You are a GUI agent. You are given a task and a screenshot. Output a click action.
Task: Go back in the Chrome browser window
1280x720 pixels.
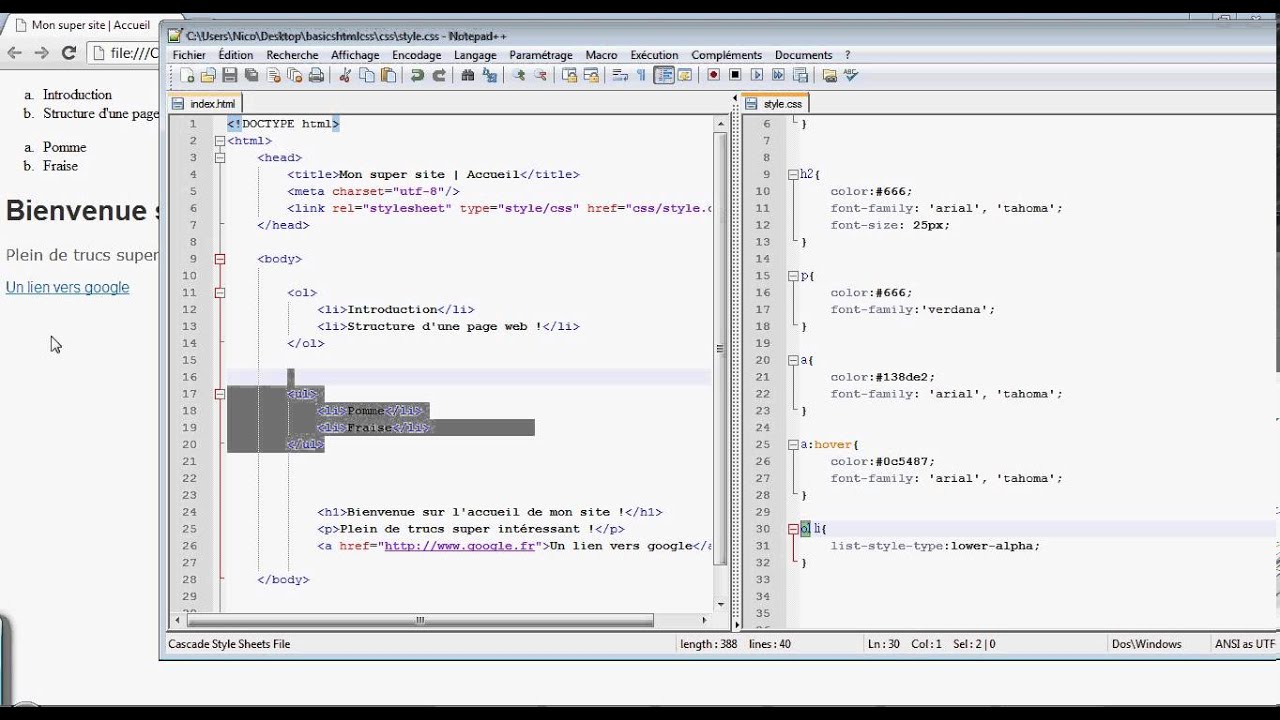click(x=14, y=53)
